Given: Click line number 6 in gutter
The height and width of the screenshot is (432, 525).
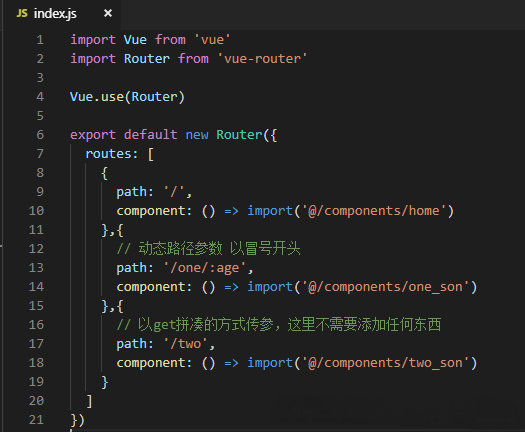Looking at the screenshot, I should (x=40, y=135).
